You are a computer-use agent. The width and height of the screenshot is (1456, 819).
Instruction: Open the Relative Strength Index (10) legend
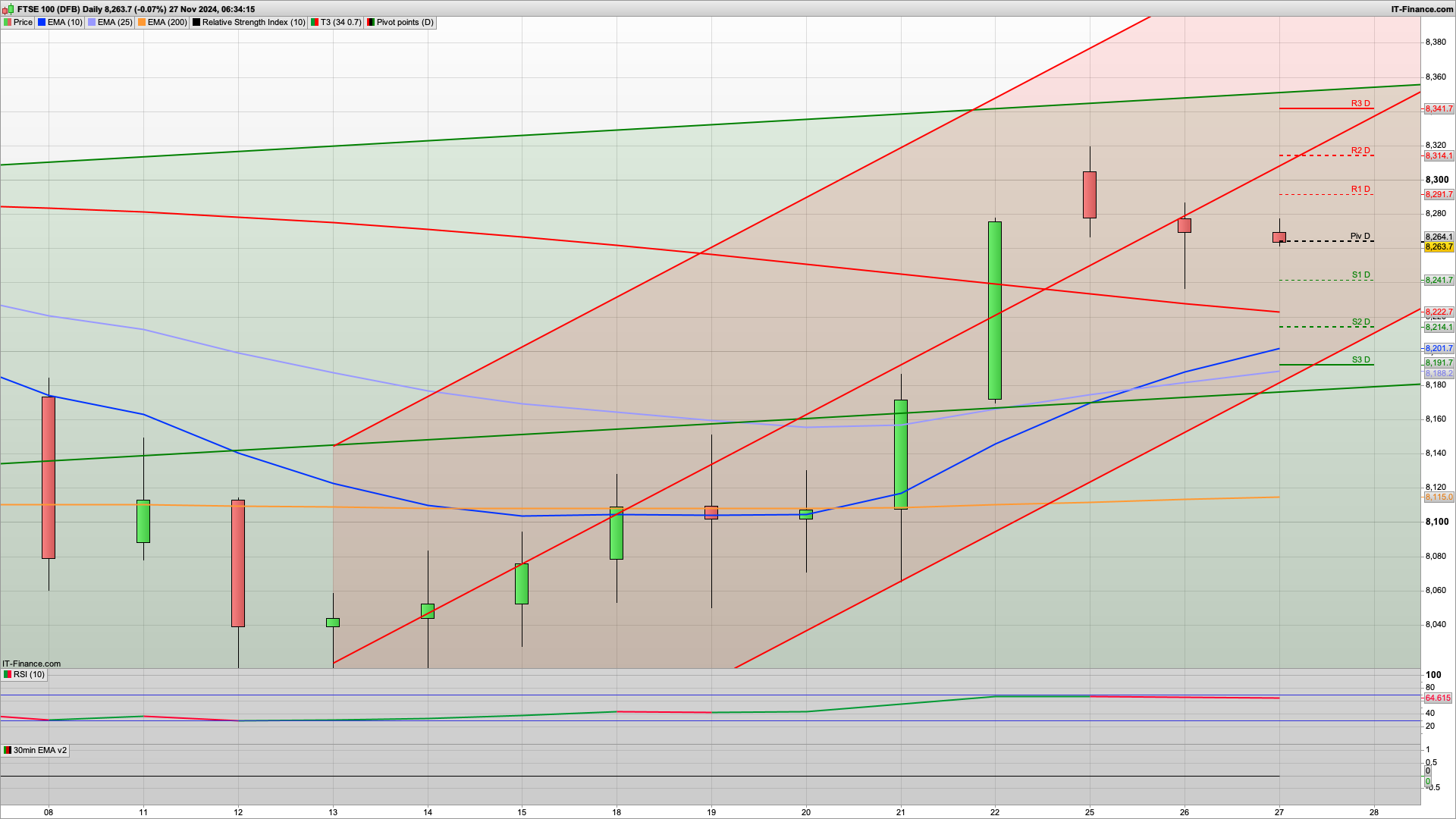tap(249, 22)
